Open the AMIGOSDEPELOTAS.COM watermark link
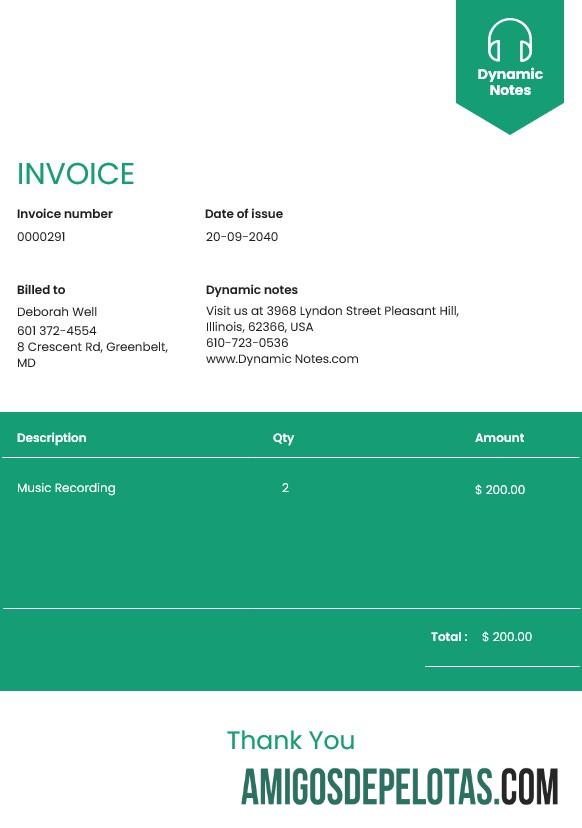This screenshot has width=582, height=828. tap(400, 787)
